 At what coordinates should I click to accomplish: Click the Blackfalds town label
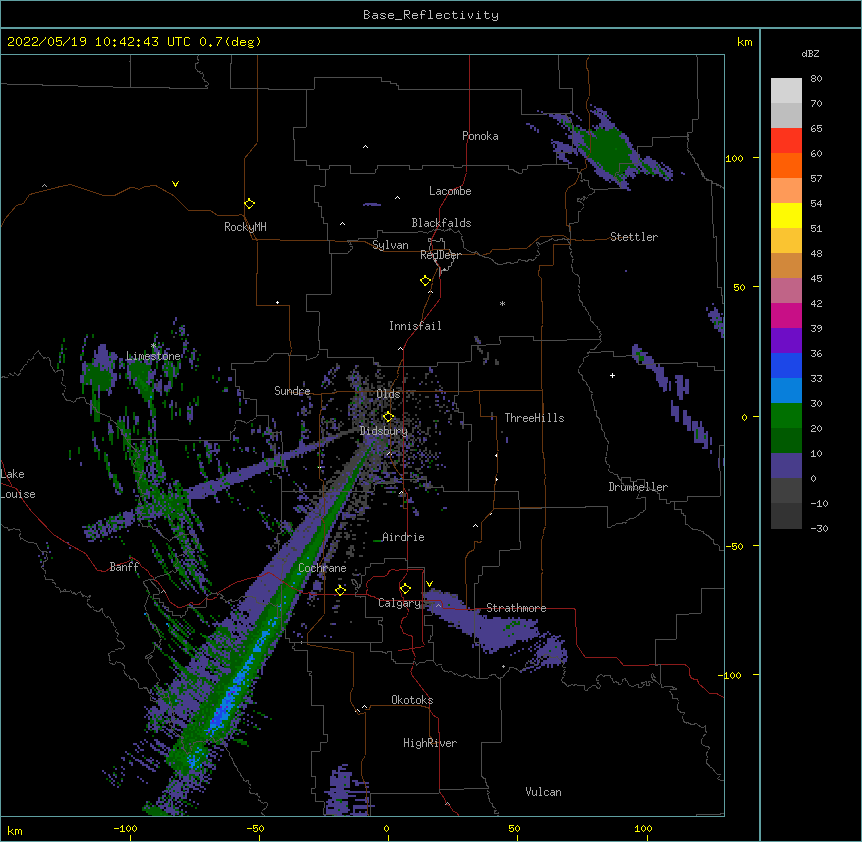441,223
